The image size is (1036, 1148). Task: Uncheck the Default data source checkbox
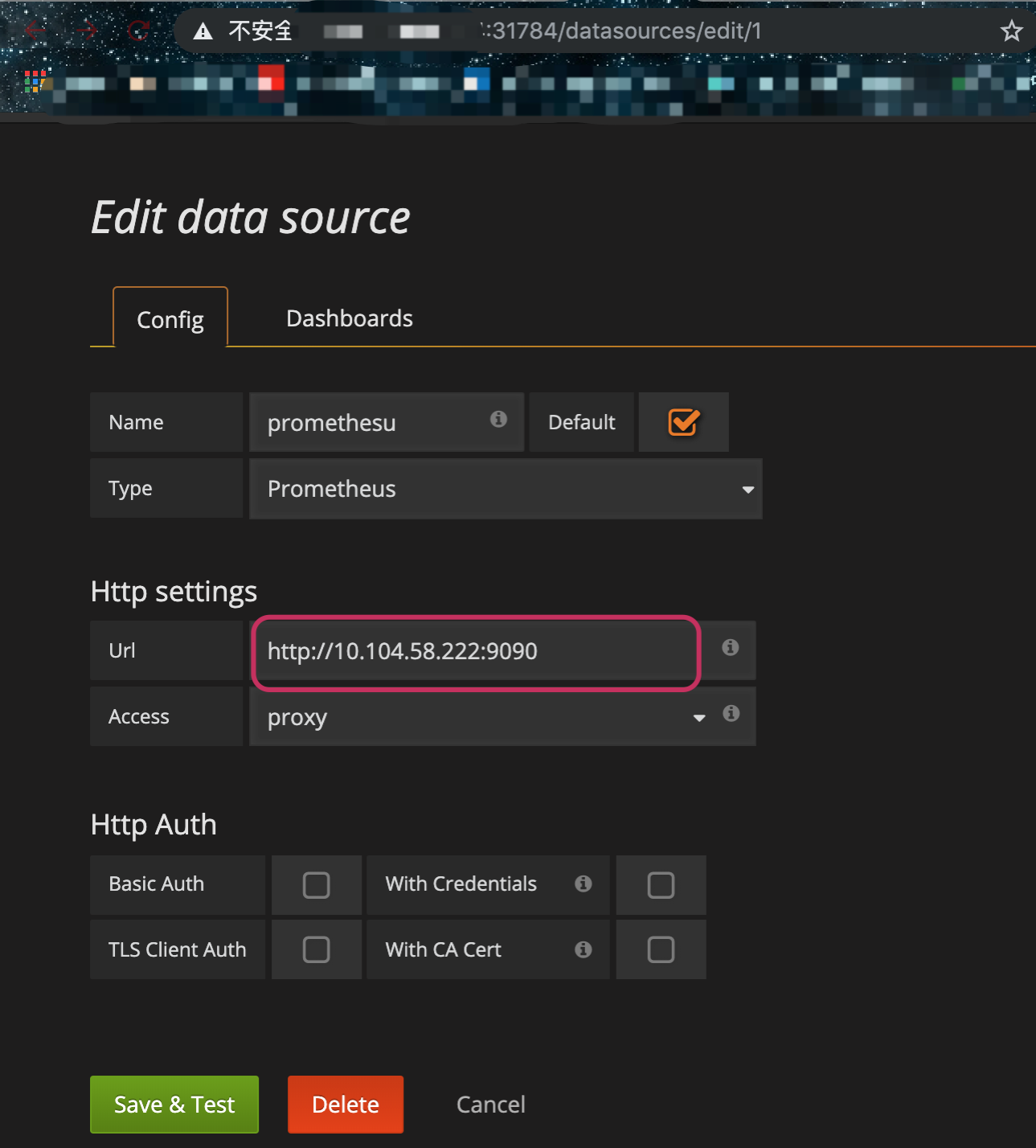(684, 422)
